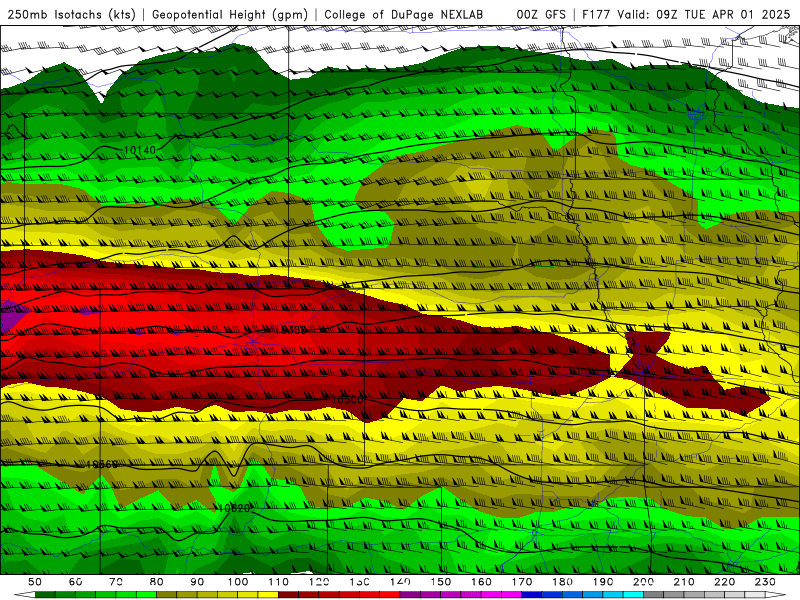
Task: Click the "09Z TUE APR 01 2025" valid time
Action: (723, 14)
